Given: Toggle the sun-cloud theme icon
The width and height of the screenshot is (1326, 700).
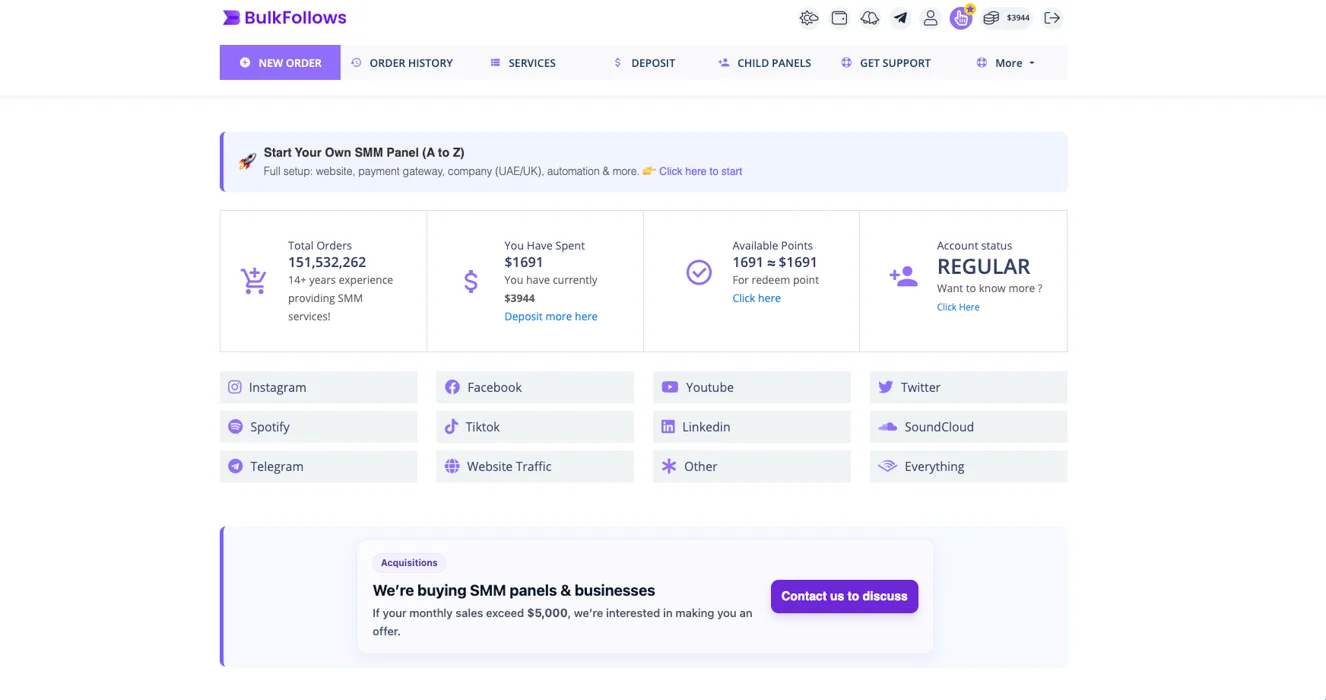Looking at the screenshot, I should [809, 18].
